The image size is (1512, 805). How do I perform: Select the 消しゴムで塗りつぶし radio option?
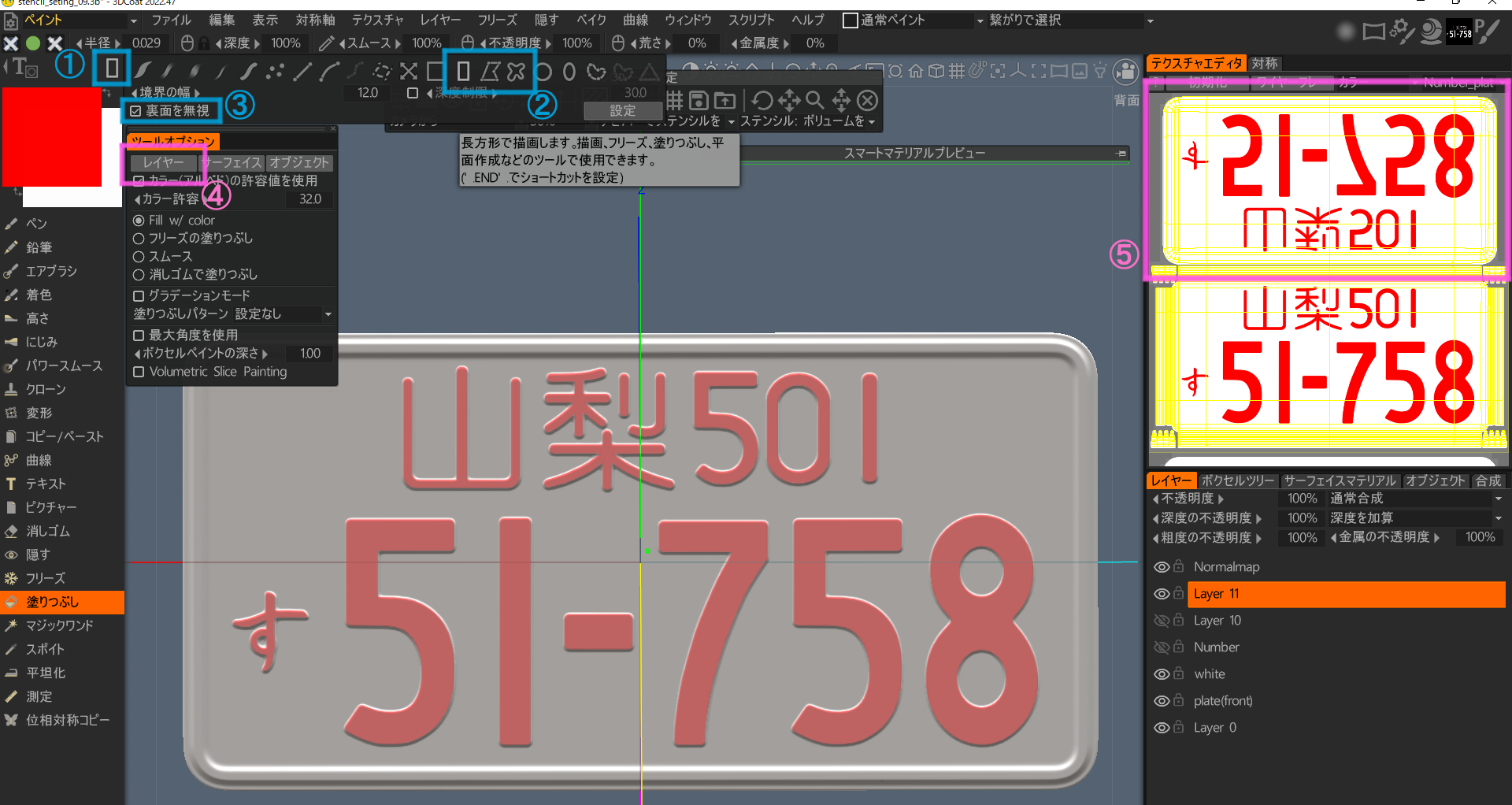[139, 275]
